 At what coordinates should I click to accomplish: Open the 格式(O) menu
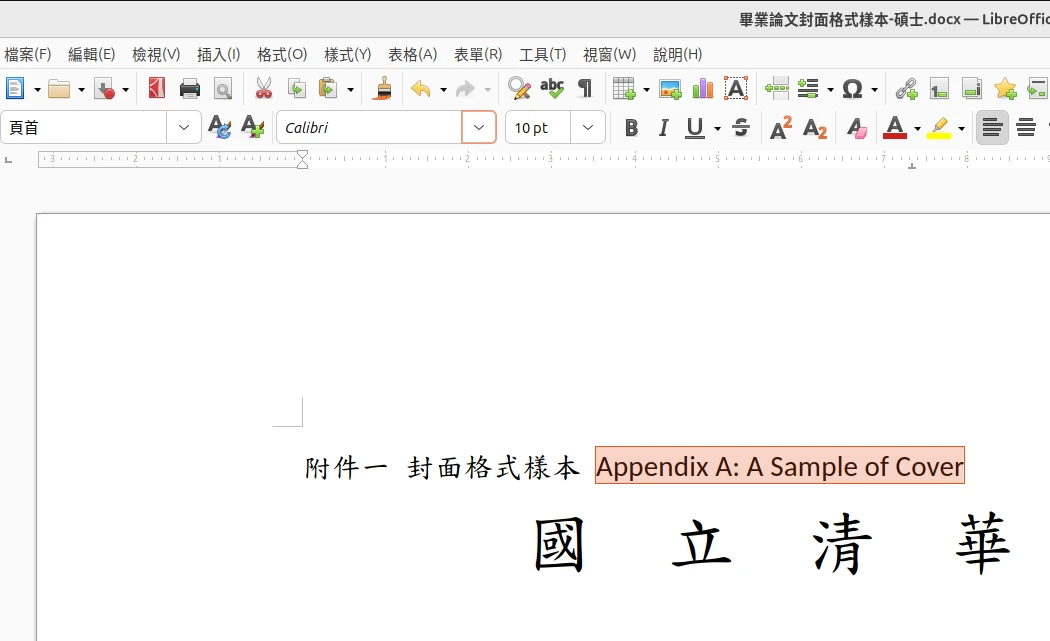282,54
